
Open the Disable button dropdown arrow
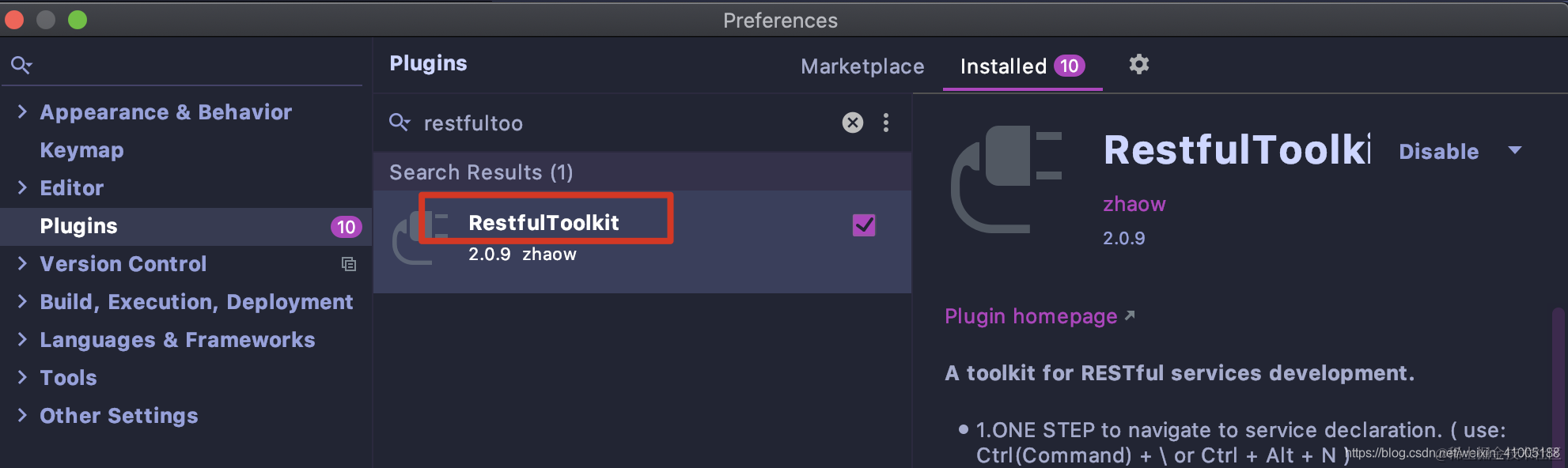coord(1515,150)
